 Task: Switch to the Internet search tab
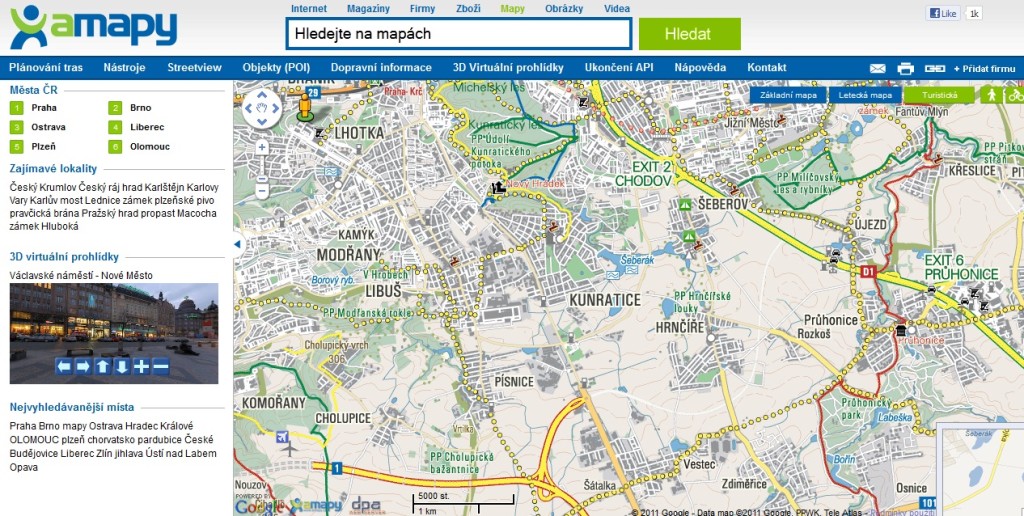coord(309,8)
